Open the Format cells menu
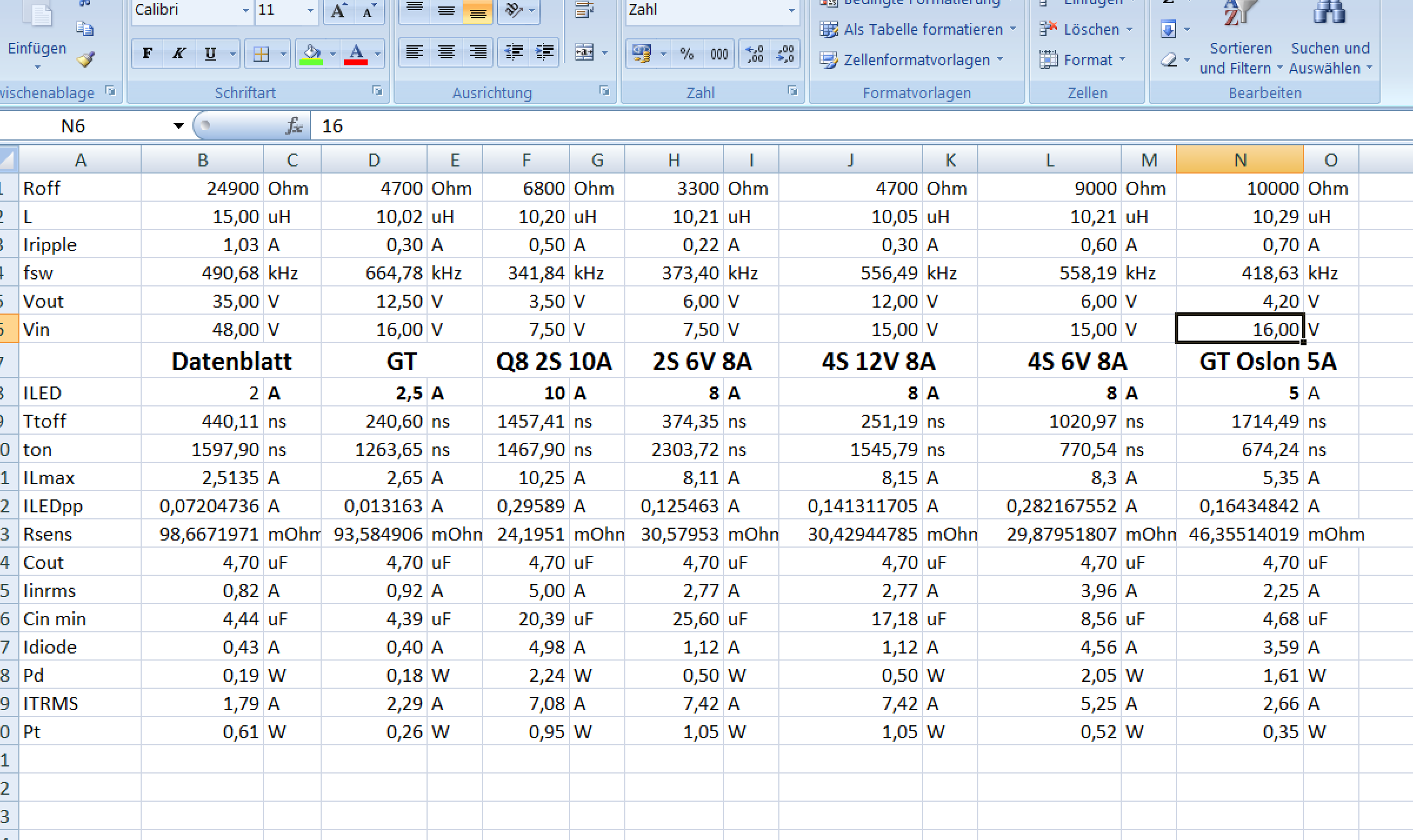This screenshot has height=840, width=1413. [x=1082, y=60]
